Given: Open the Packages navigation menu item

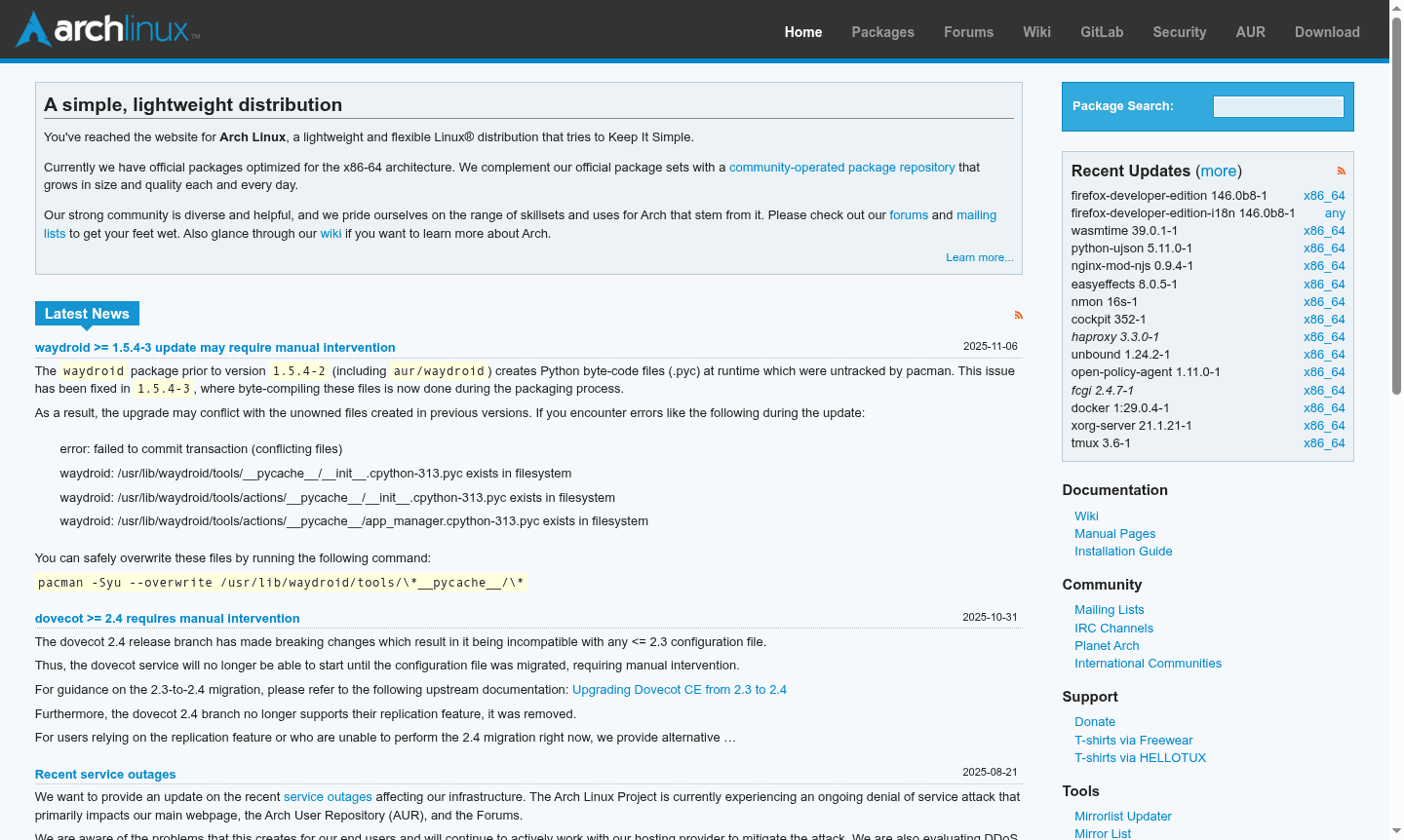Looking at the screenshot, I should [882, 32].
